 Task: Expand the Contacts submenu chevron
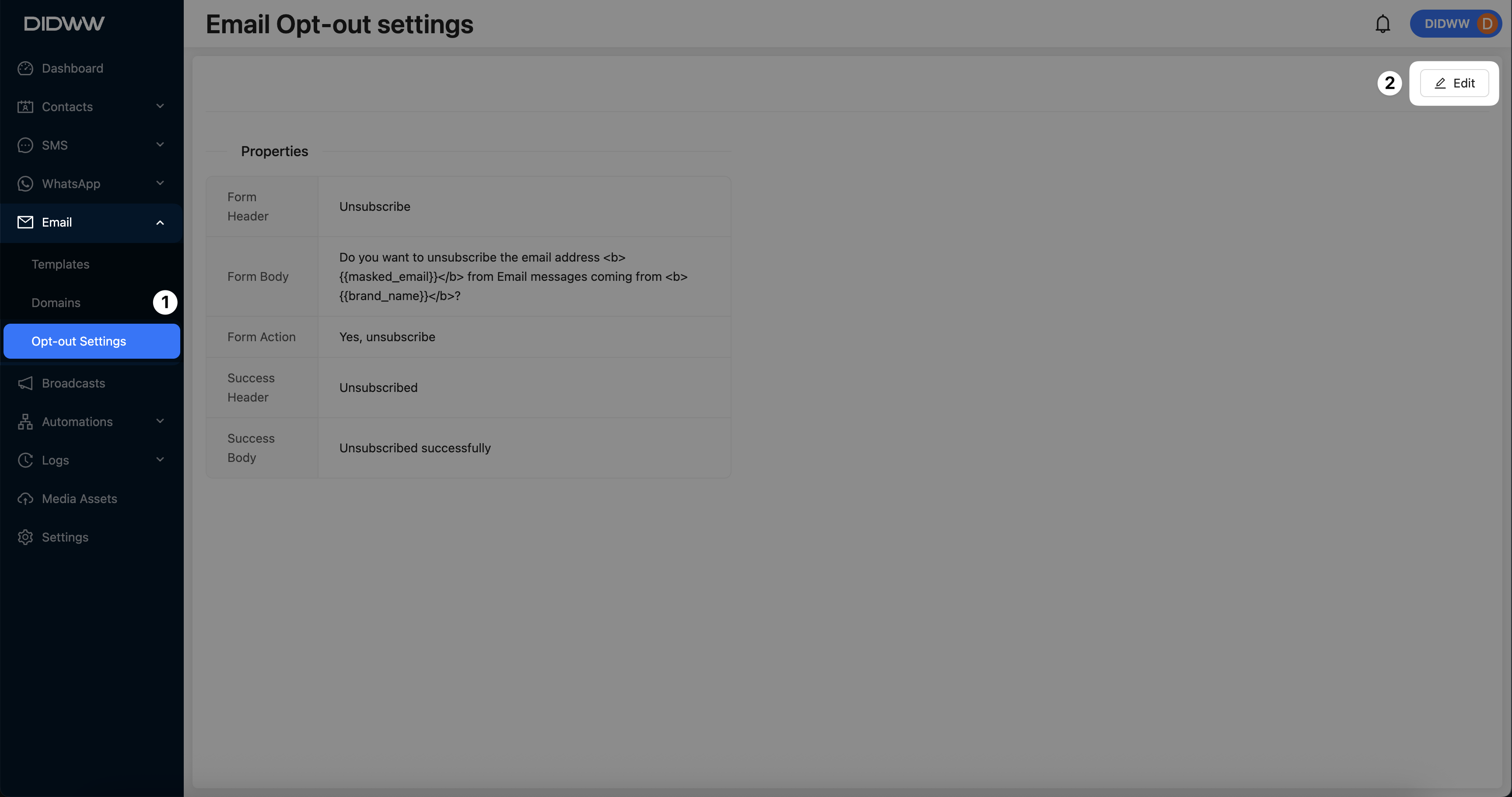(x=160, y=106)
